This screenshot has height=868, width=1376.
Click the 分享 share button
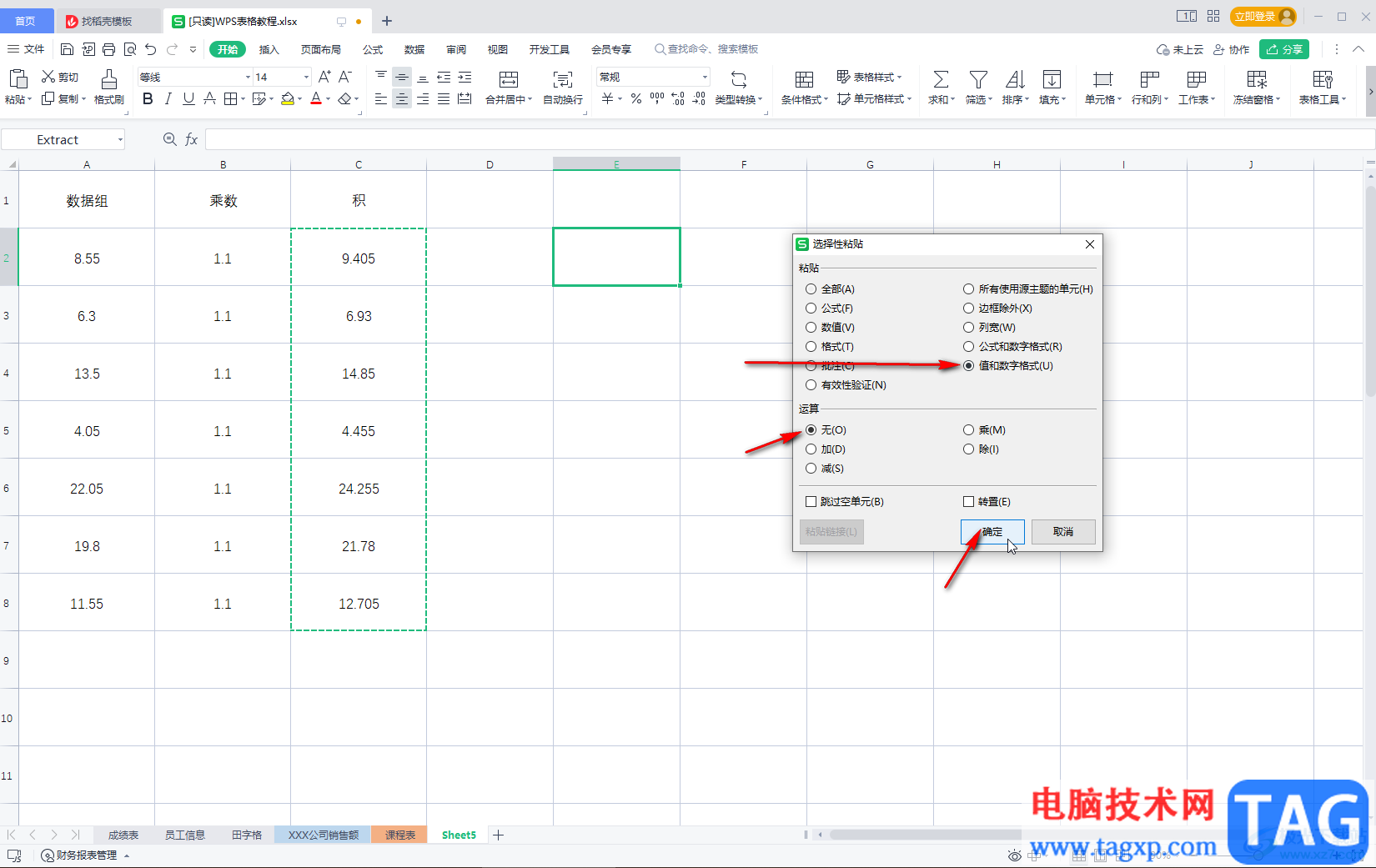click(1284, 49)
